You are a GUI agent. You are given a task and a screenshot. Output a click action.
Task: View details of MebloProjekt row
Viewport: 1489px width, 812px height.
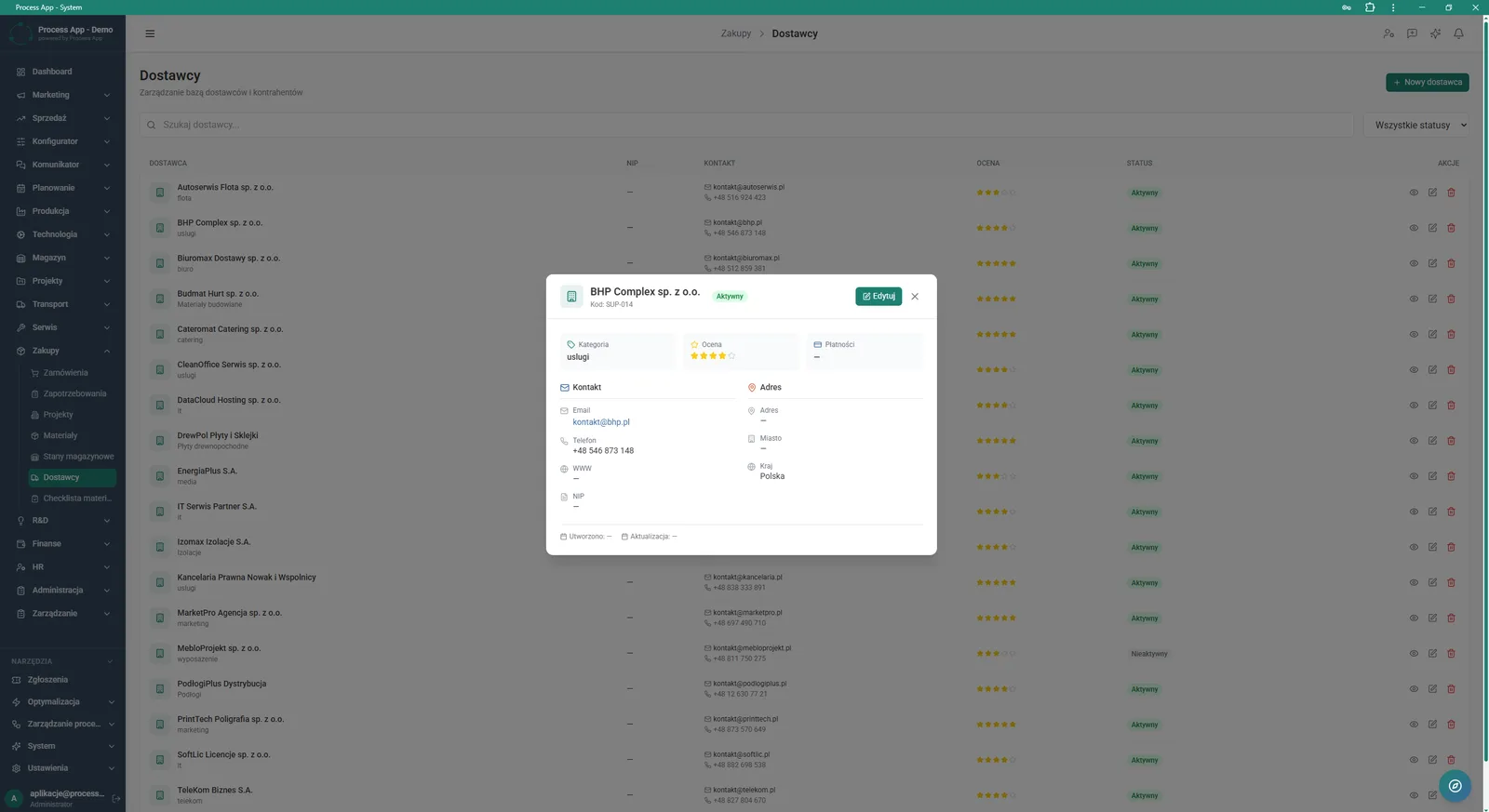[1414, 654]
